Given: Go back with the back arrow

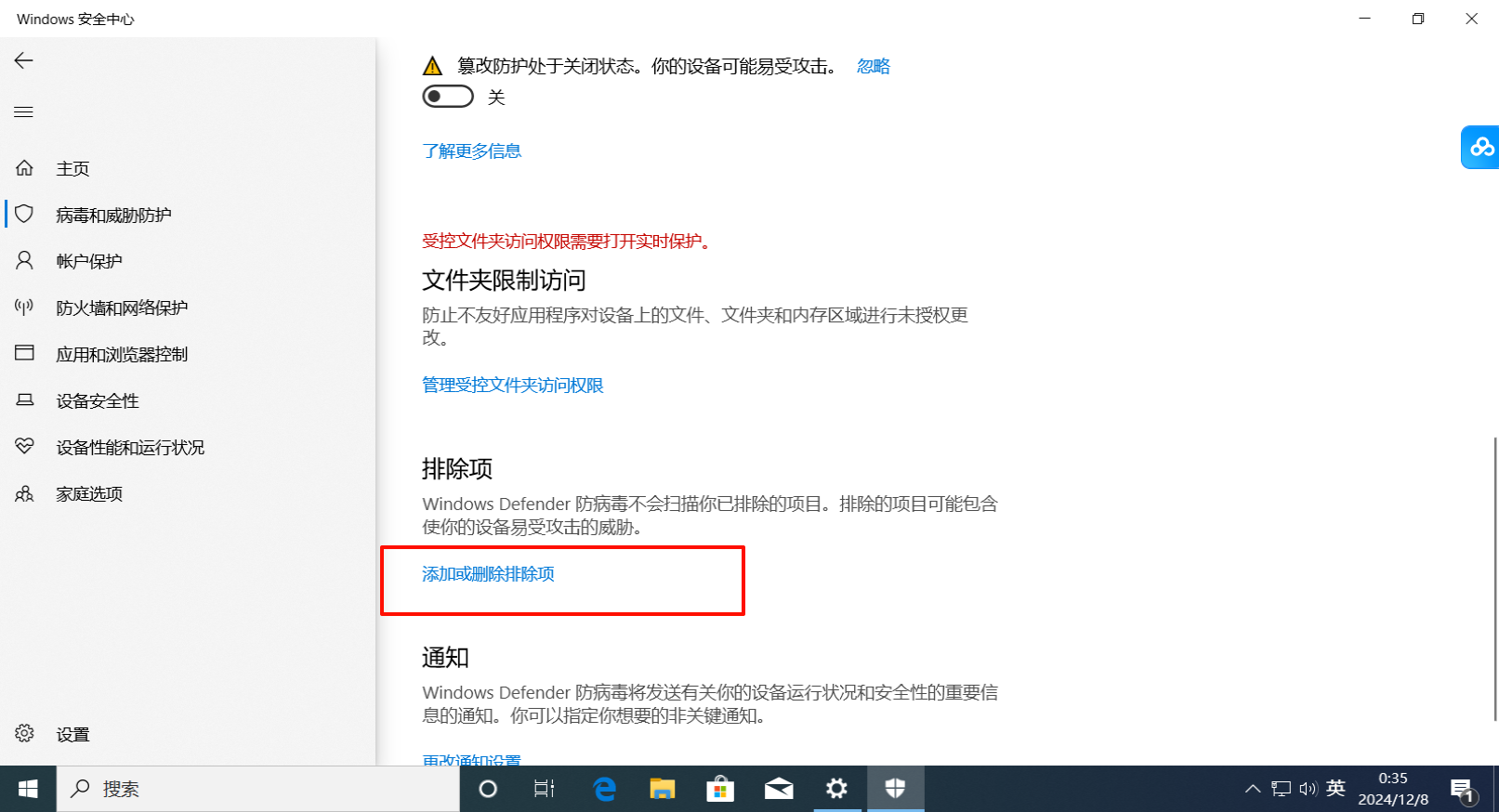Looking at the screenshot, I should [24, 60].
